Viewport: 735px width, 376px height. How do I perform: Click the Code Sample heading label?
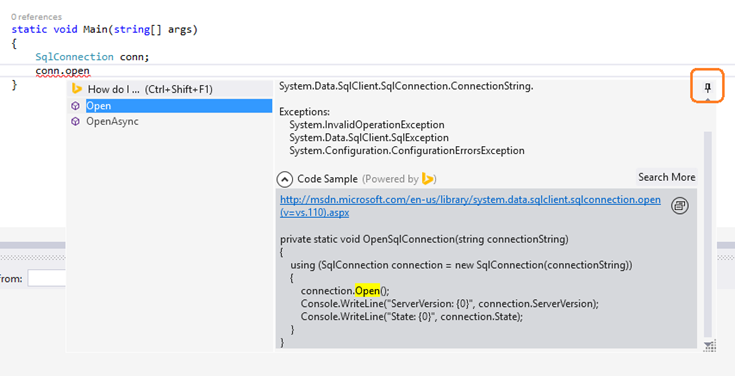coord(327,179)
